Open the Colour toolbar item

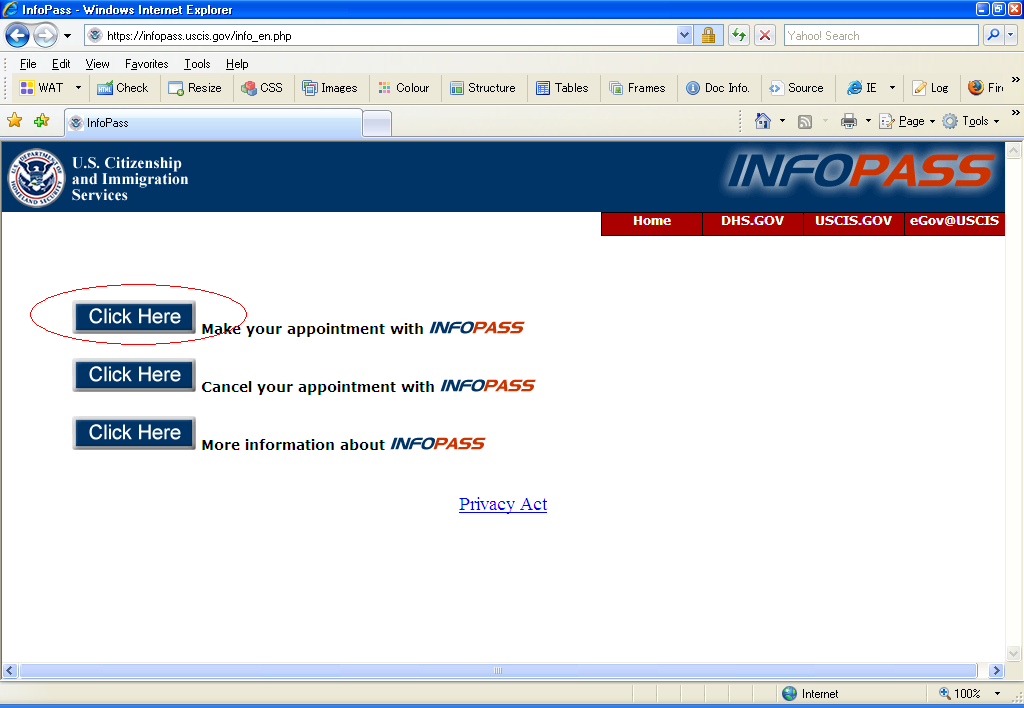coord(404,88)
